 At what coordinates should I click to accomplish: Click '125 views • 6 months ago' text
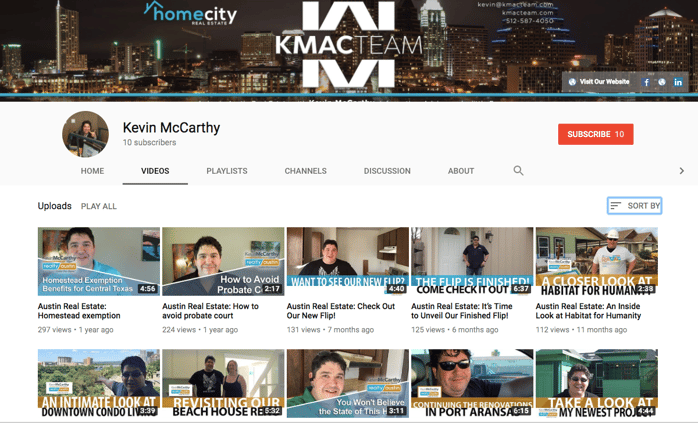pyautogui.click(x=455, y=330)
